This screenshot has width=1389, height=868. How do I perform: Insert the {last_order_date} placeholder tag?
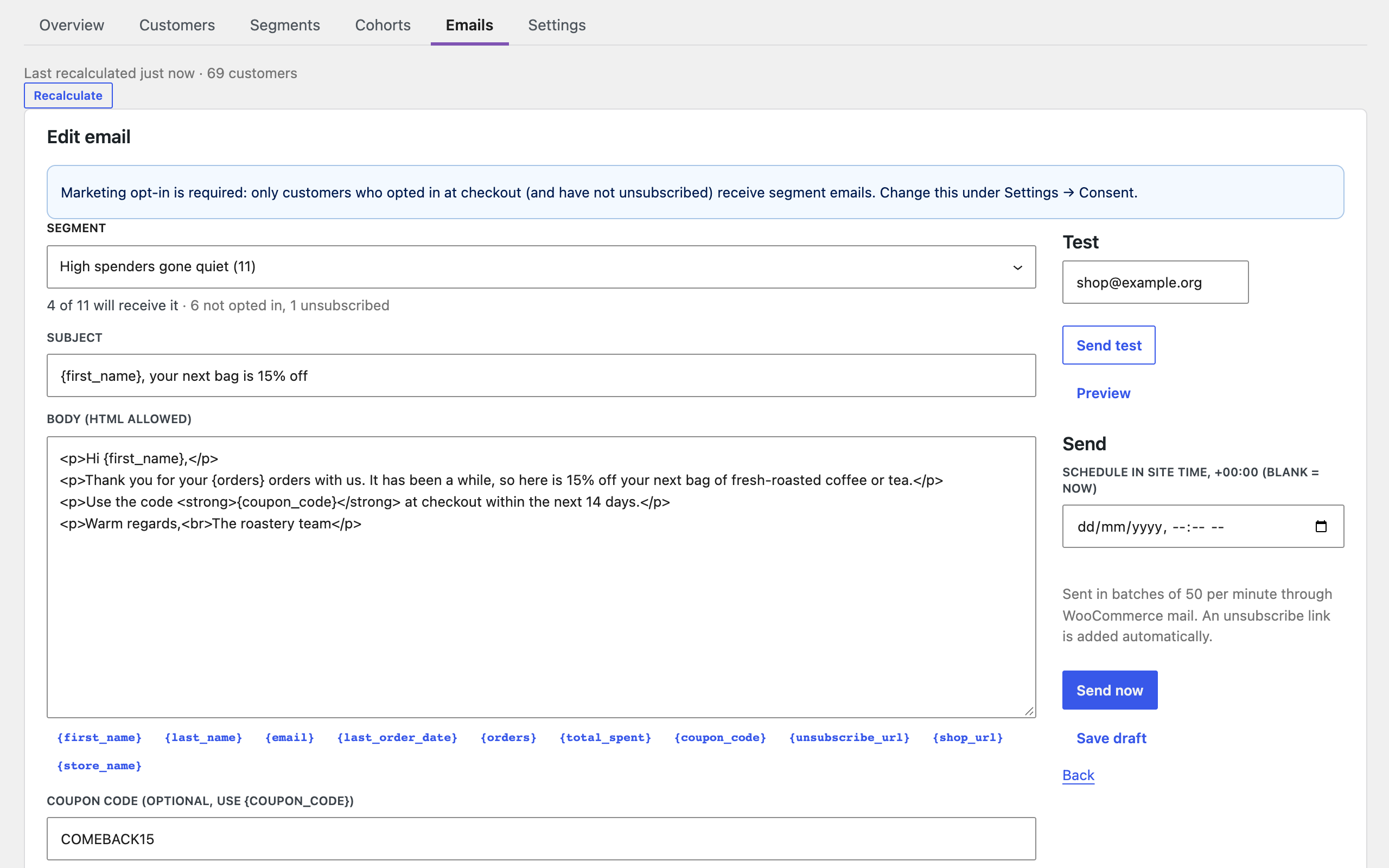(x=397, y=737)
